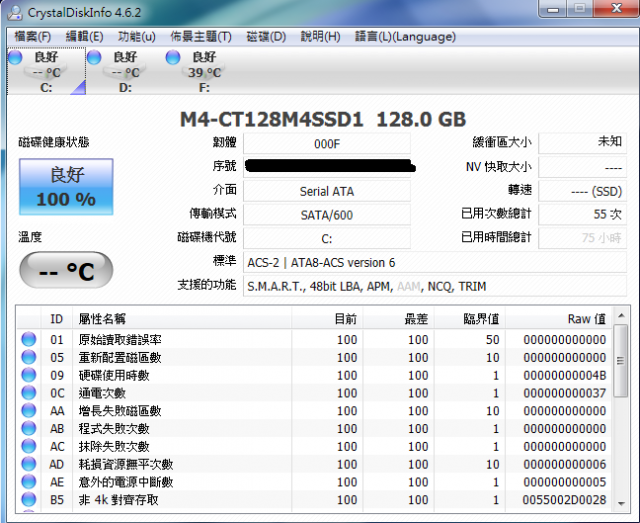Click raw value 000000000037
The image size is (640, 523).
pos(564,393)
